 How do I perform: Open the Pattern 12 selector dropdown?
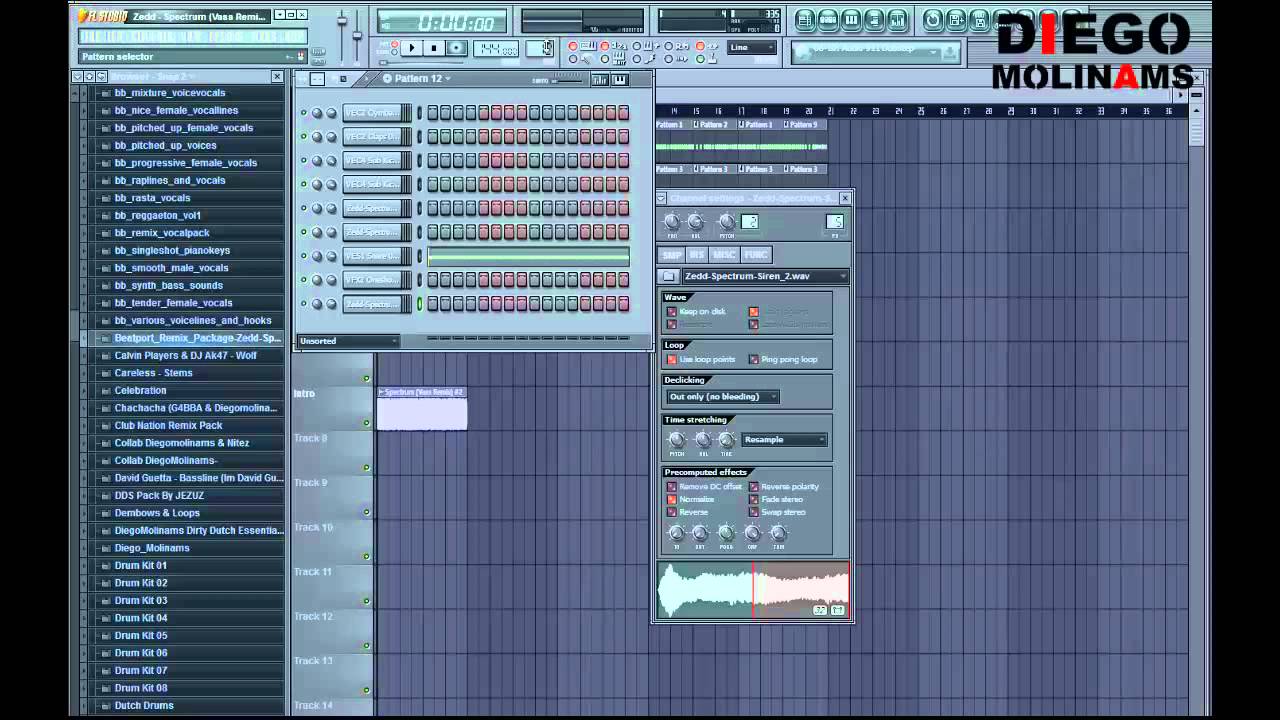point(422,78)
